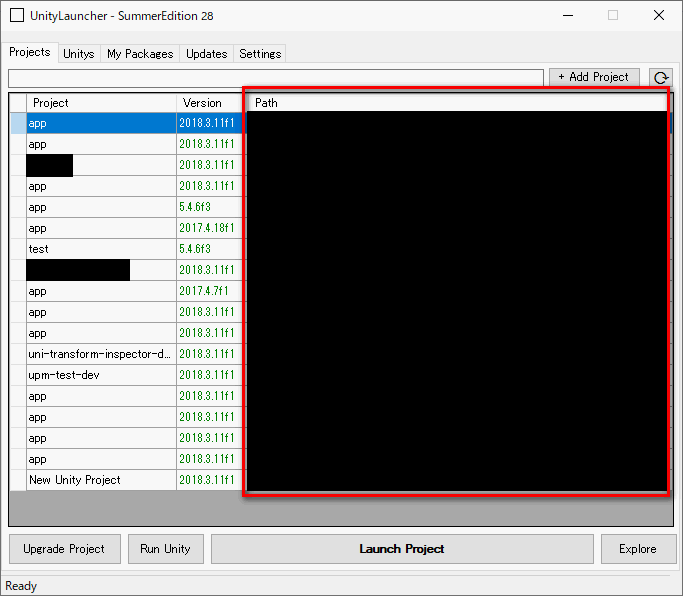Click the project search input field
The height and width of the screenshot is (596, 683).
pos(276,78)
